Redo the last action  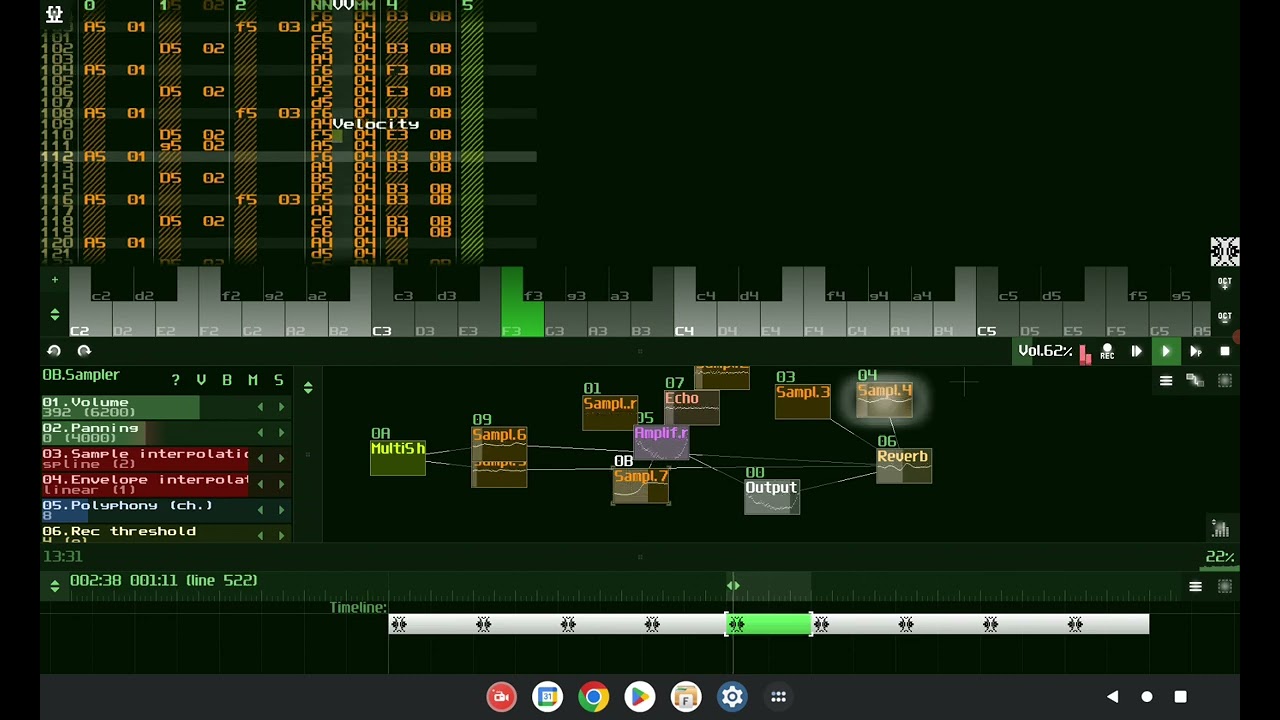(x=84, y=351)
